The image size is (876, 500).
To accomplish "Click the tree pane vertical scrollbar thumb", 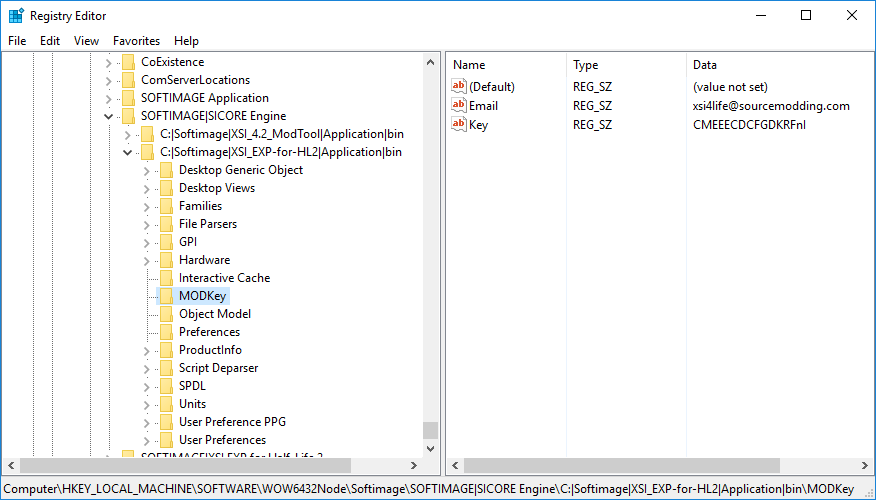I will pyautogui.click(x=430, y=431).
